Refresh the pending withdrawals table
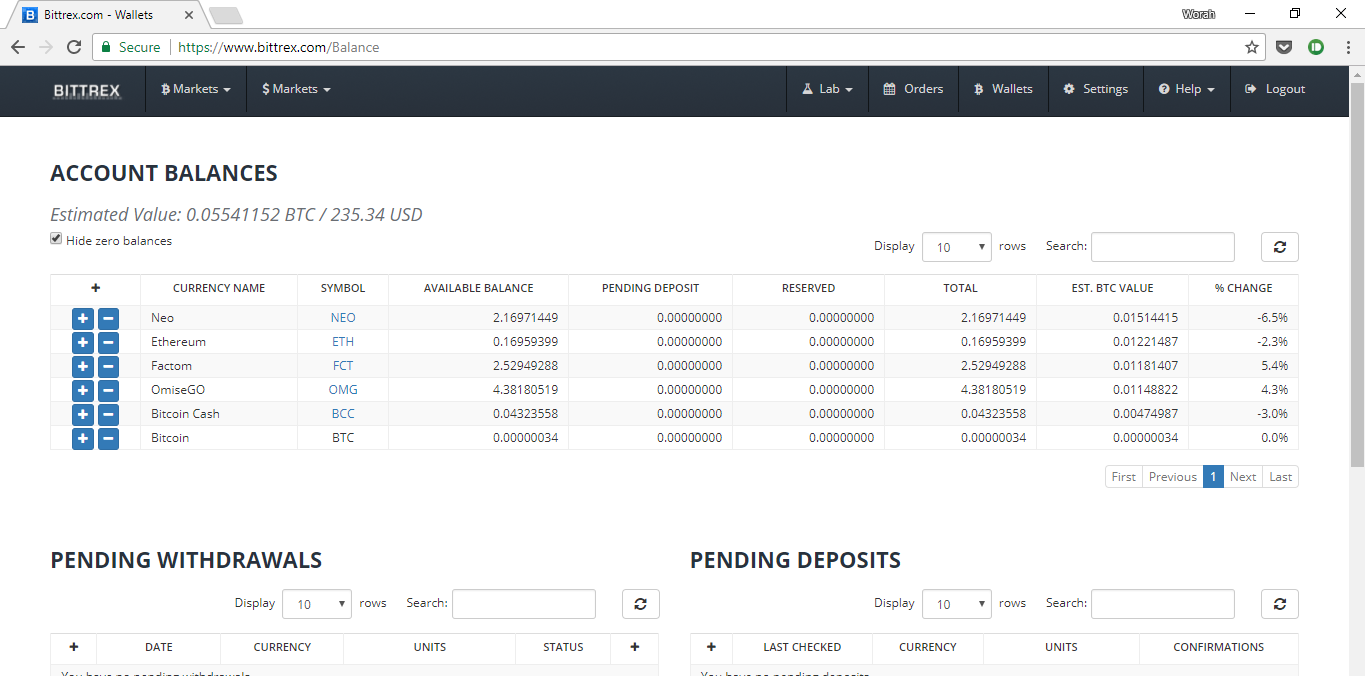 [x=640, y=604]
